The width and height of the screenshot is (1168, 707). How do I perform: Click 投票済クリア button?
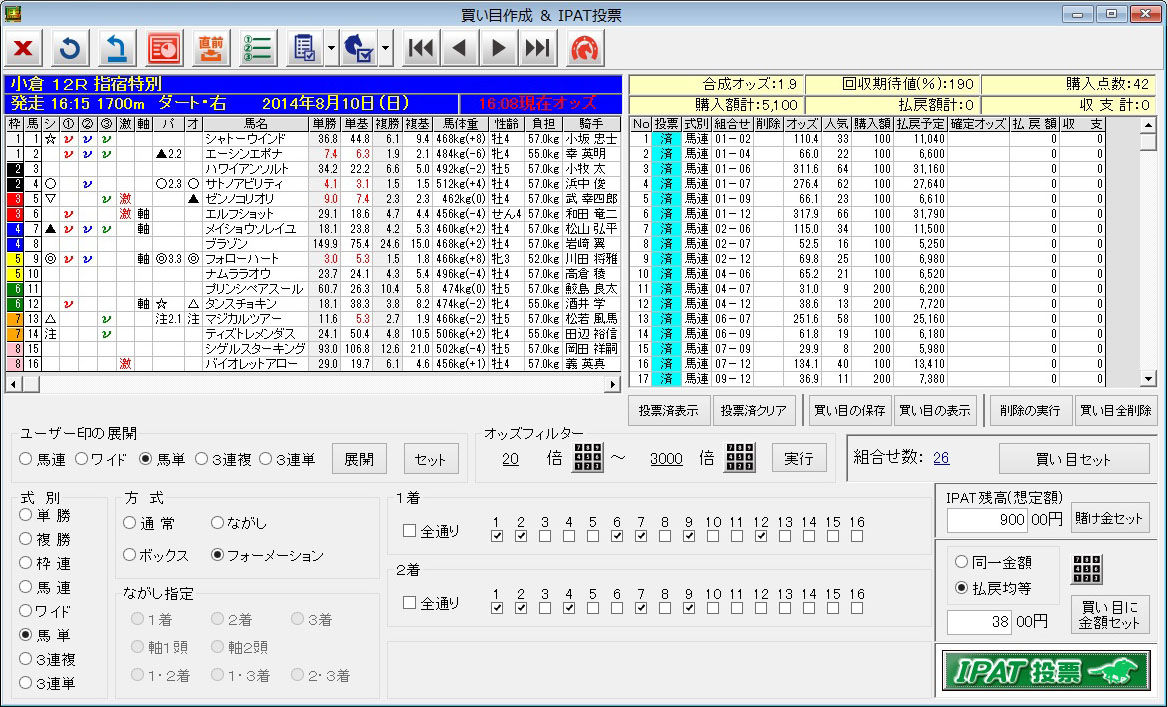(754, 410)
